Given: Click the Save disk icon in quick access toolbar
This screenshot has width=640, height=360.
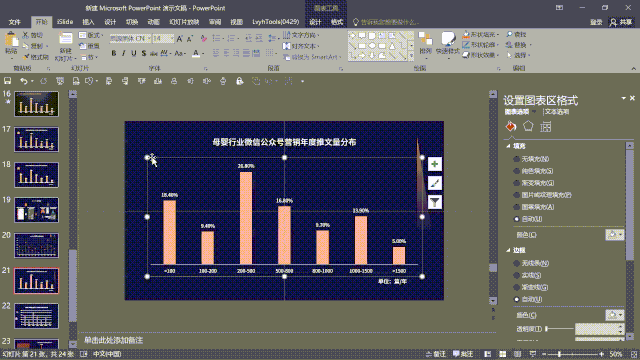Looking at the screenshot, I should coord(7,81).
